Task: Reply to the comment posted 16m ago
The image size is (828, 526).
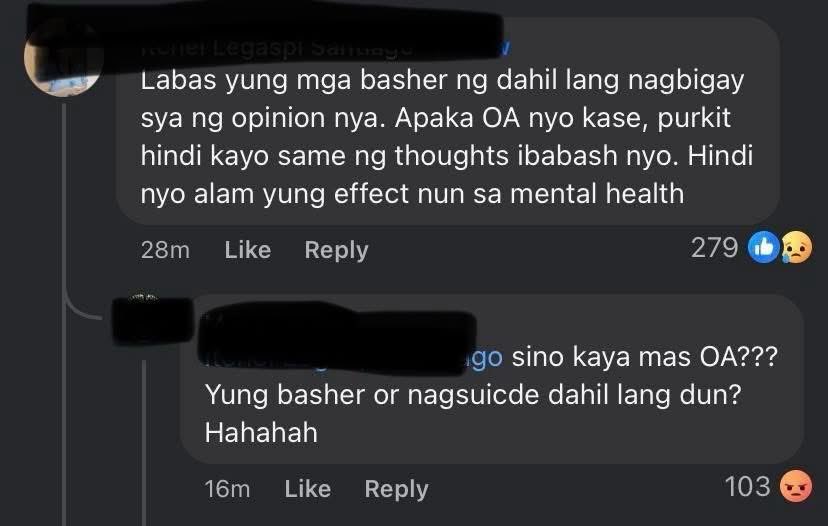Action: click(x=397, y=489)
